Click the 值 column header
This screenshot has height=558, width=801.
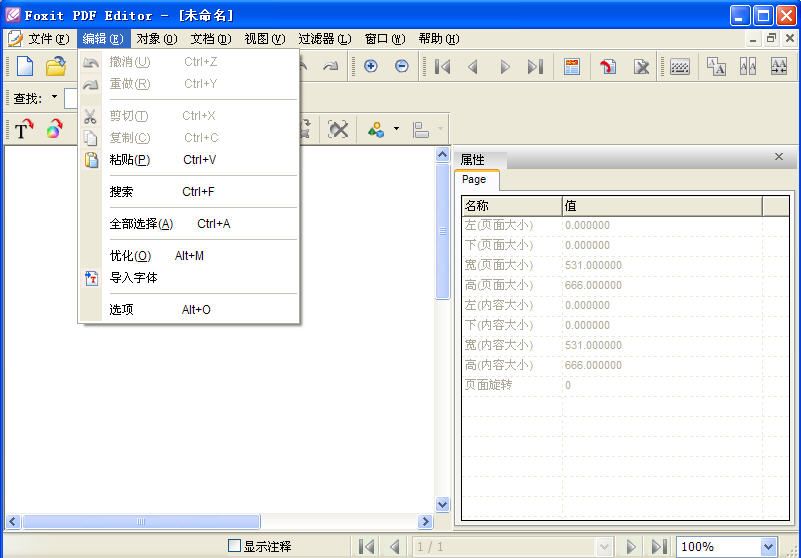coord(662,206)
